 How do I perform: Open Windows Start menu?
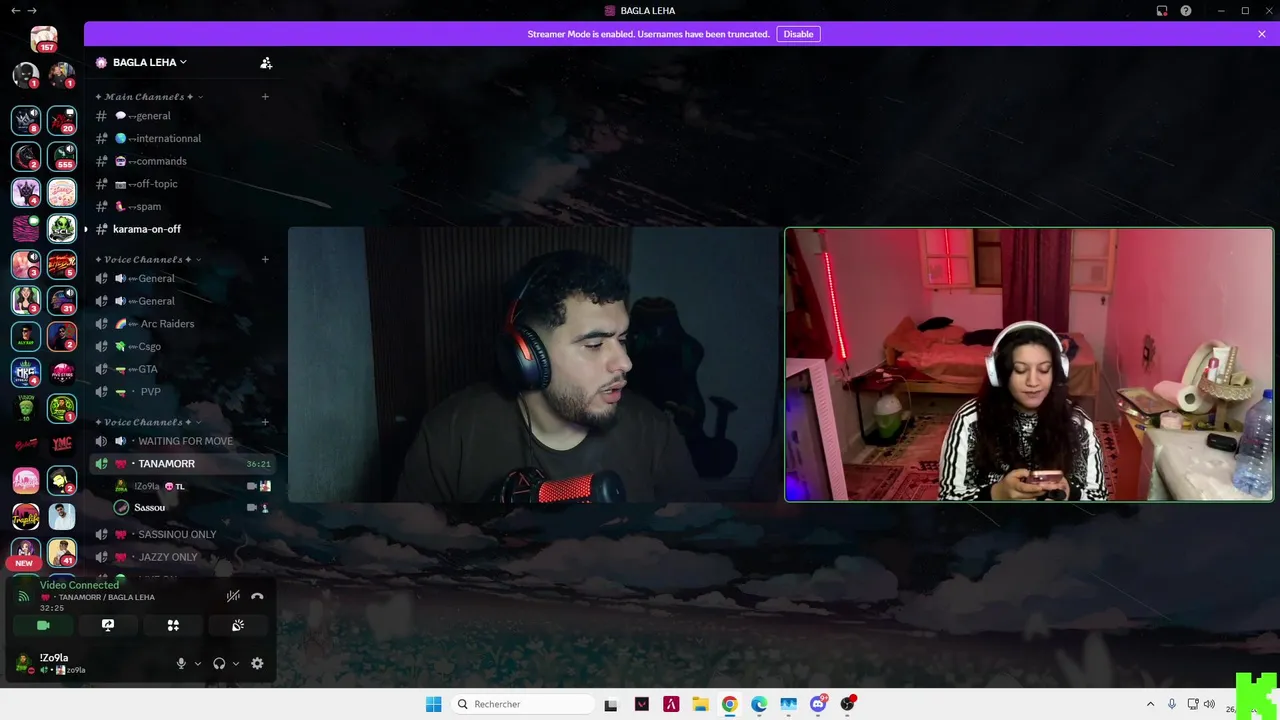click(x=433, y=704)
